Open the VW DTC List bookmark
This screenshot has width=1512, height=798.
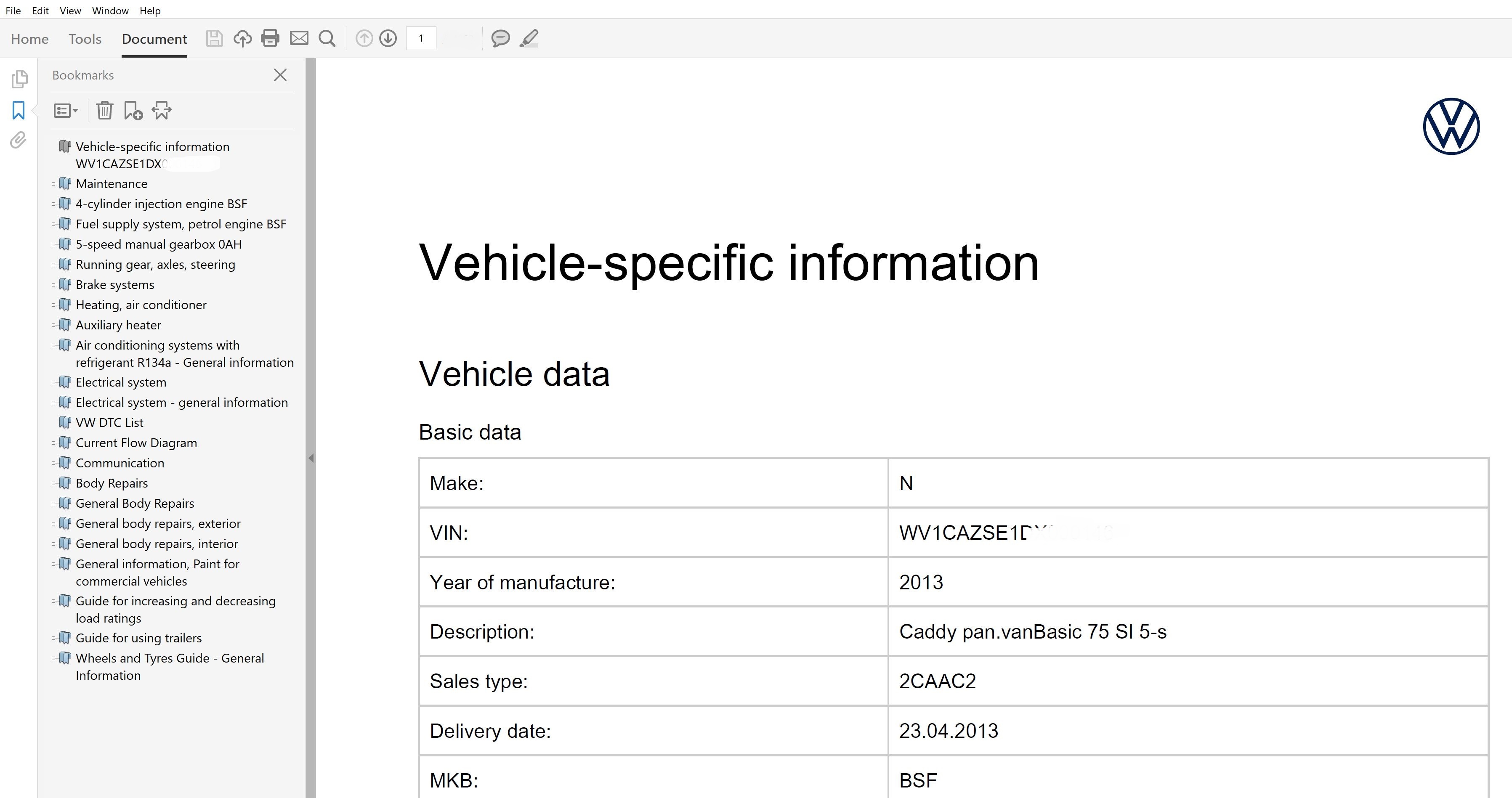coord(109,422)
